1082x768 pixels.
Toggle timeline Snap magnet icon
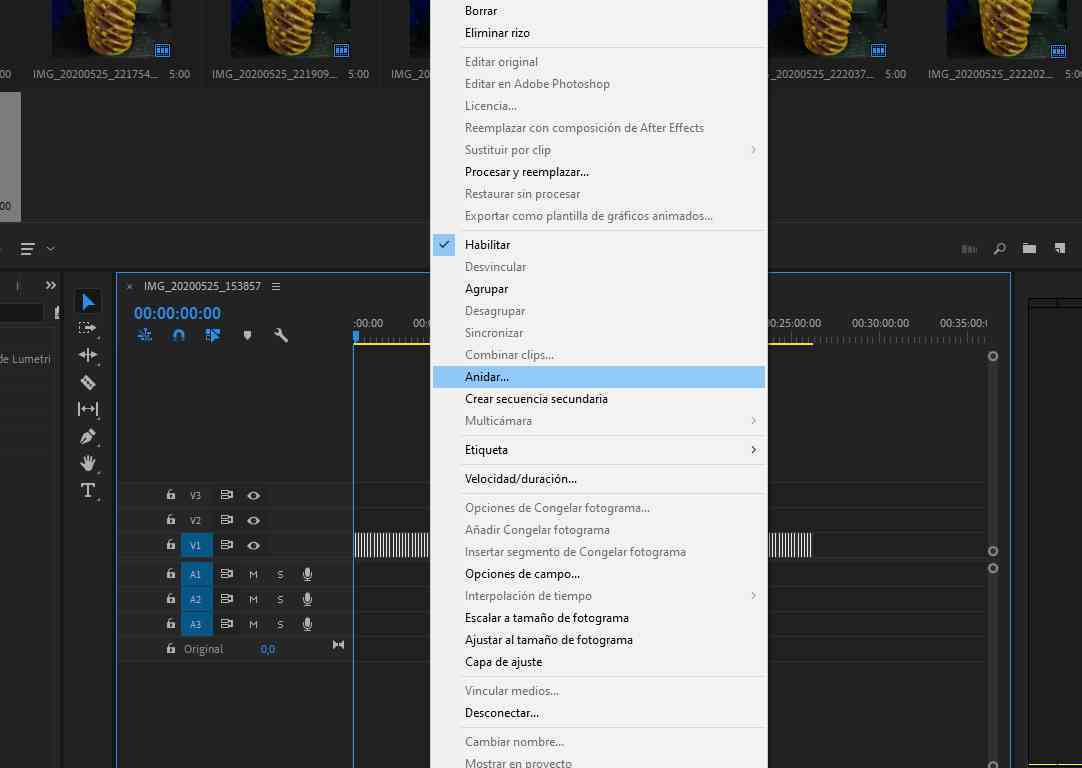tap(179, 335)
